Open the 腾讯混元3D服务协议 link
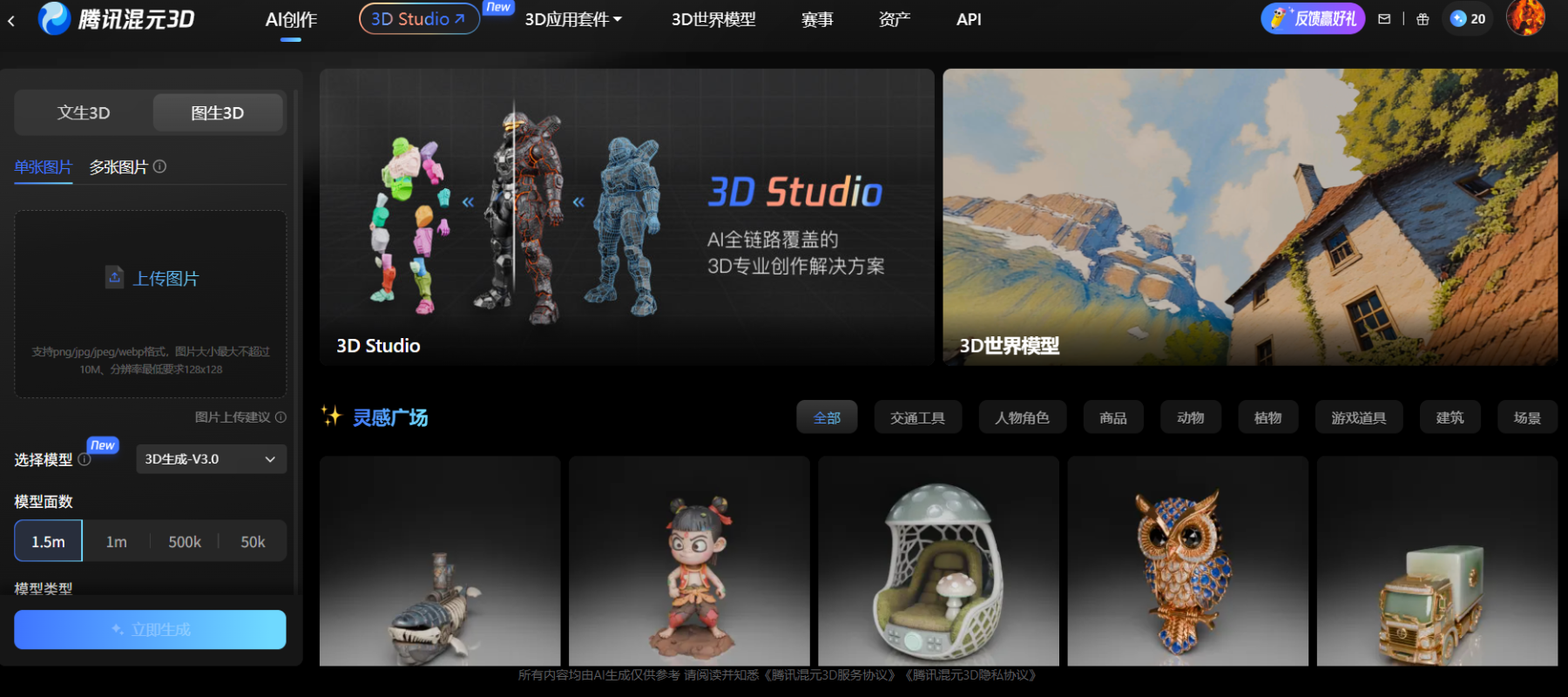 [831, 675]
